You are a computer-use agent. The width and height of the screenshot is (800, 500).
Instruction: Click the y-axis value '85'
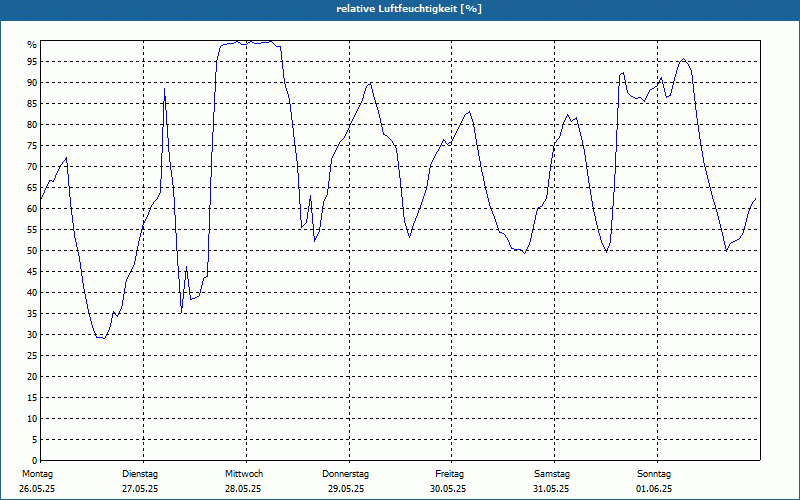(32, 104)
